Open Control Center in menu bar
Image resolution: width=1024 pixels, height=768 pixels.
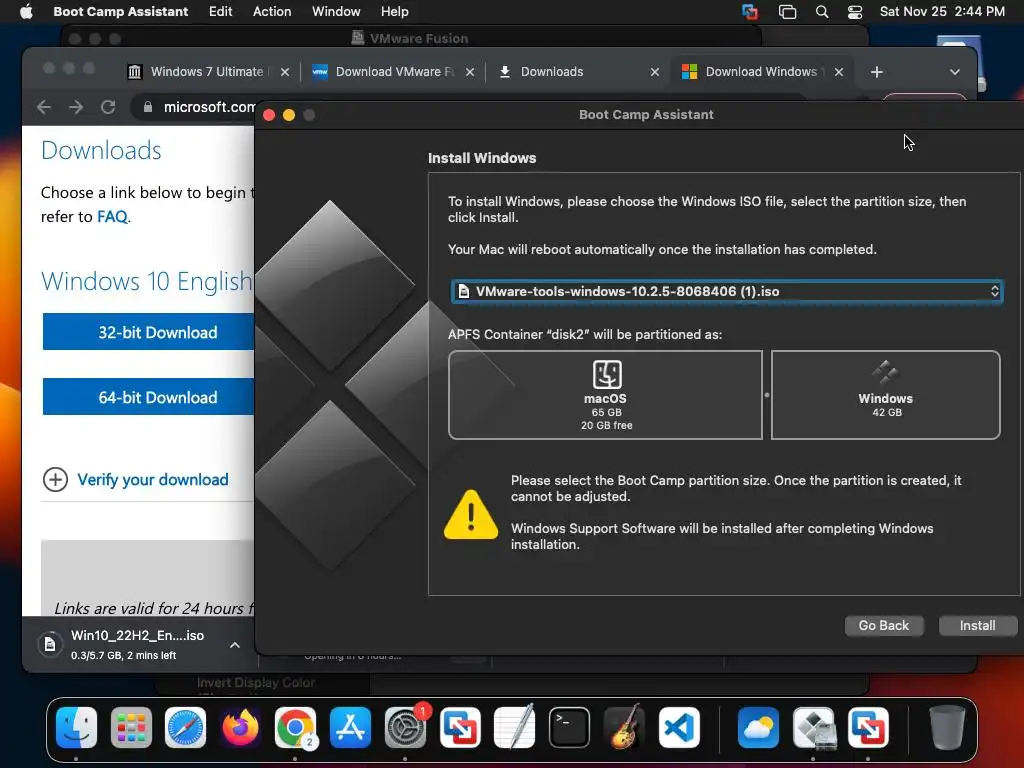[855, 12]
